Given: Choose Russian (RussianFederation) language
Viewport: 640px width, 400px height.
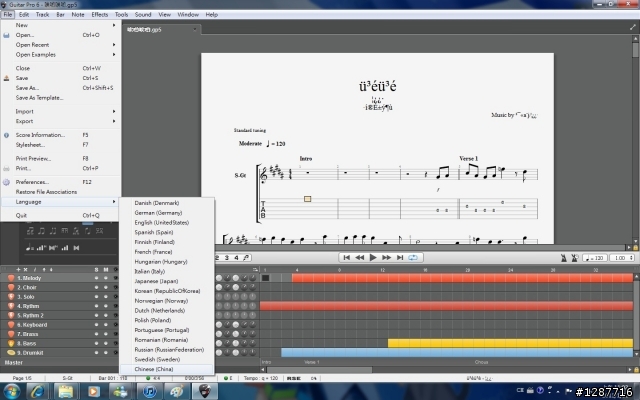Looking at the screenshot, I should click(169, 350).
